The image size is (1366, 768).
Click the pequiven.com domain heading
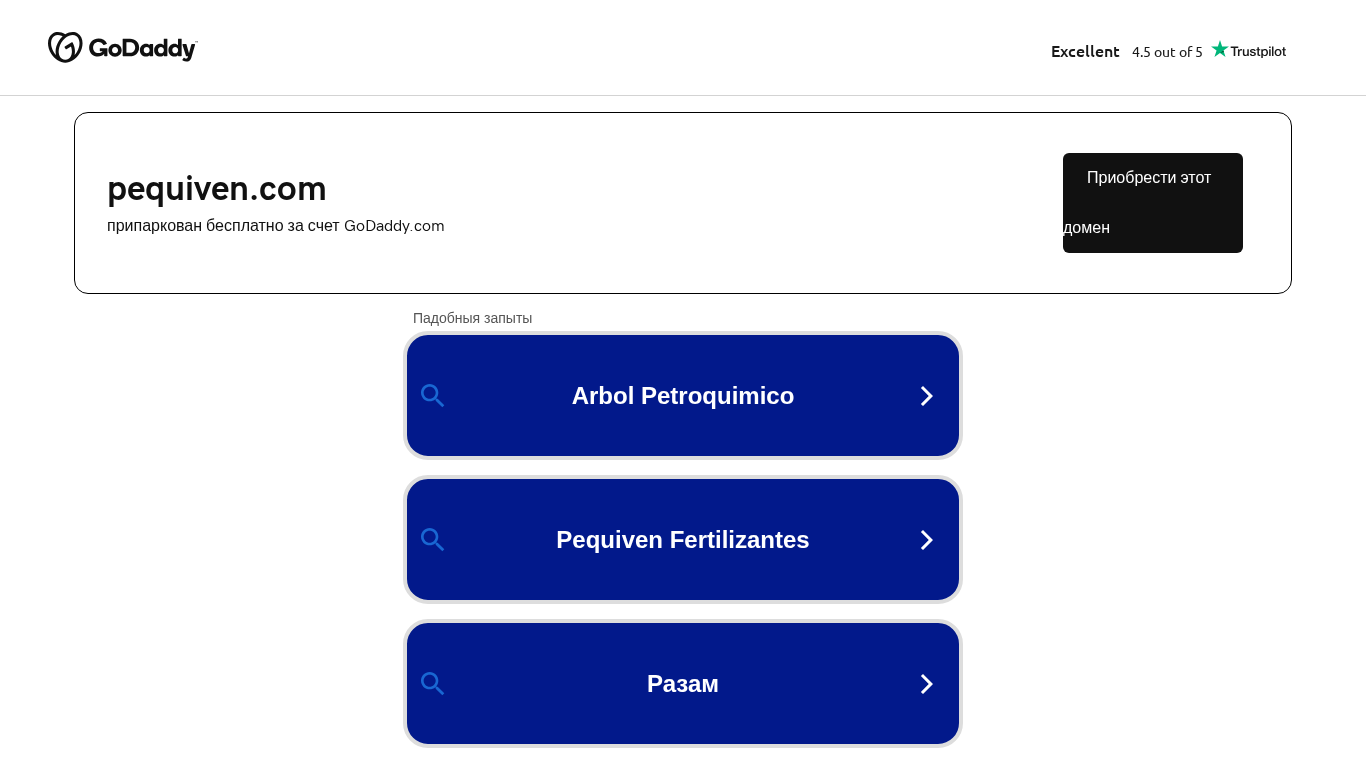tap(217, 188)
